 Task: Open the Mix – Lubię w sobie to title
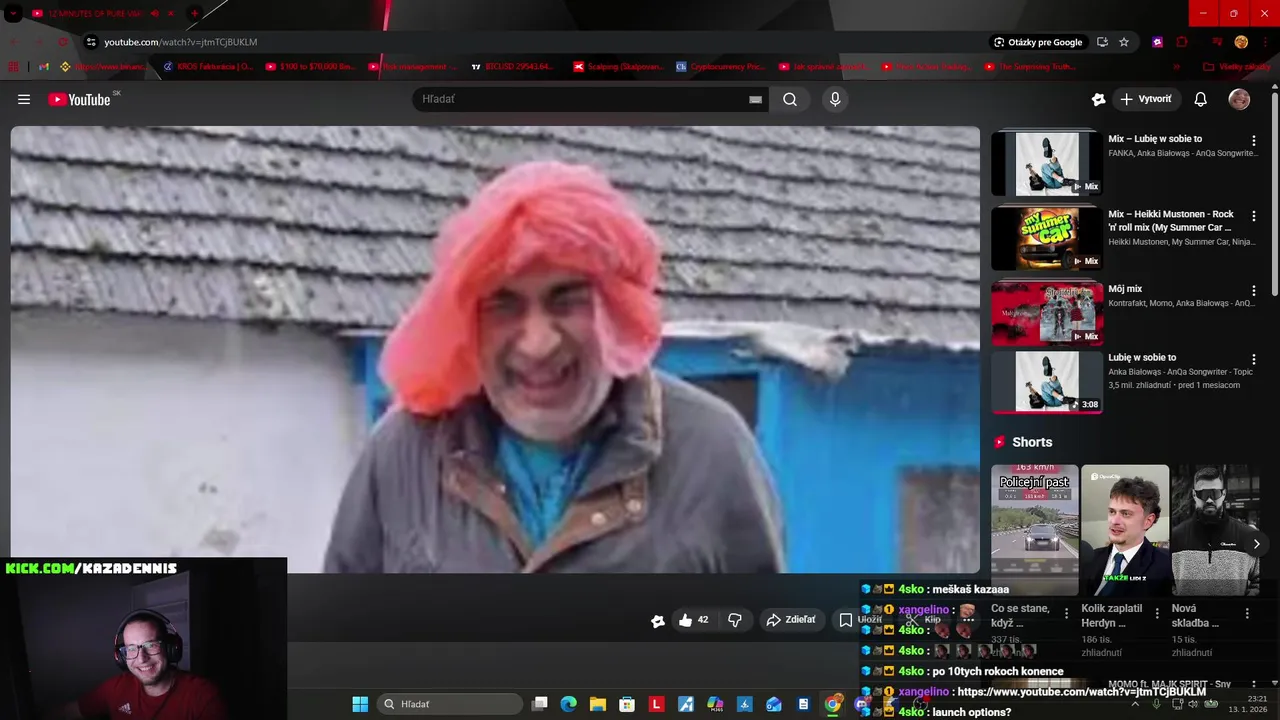click(x=1155, y=139)
